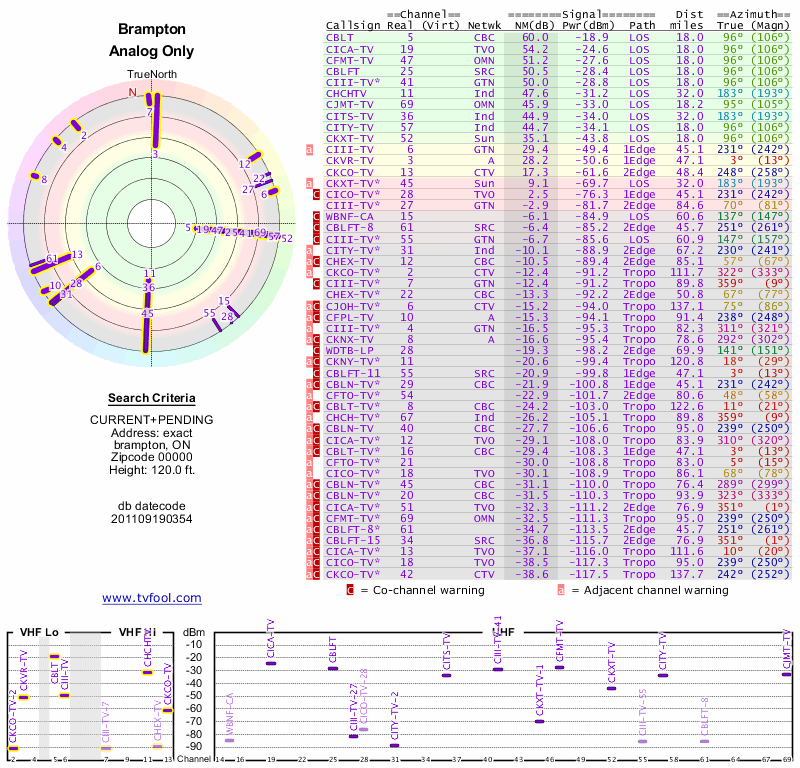Click the Brampton title text
Image resolution: width=800 pixels, height=768 pixels.
(152, 29)
